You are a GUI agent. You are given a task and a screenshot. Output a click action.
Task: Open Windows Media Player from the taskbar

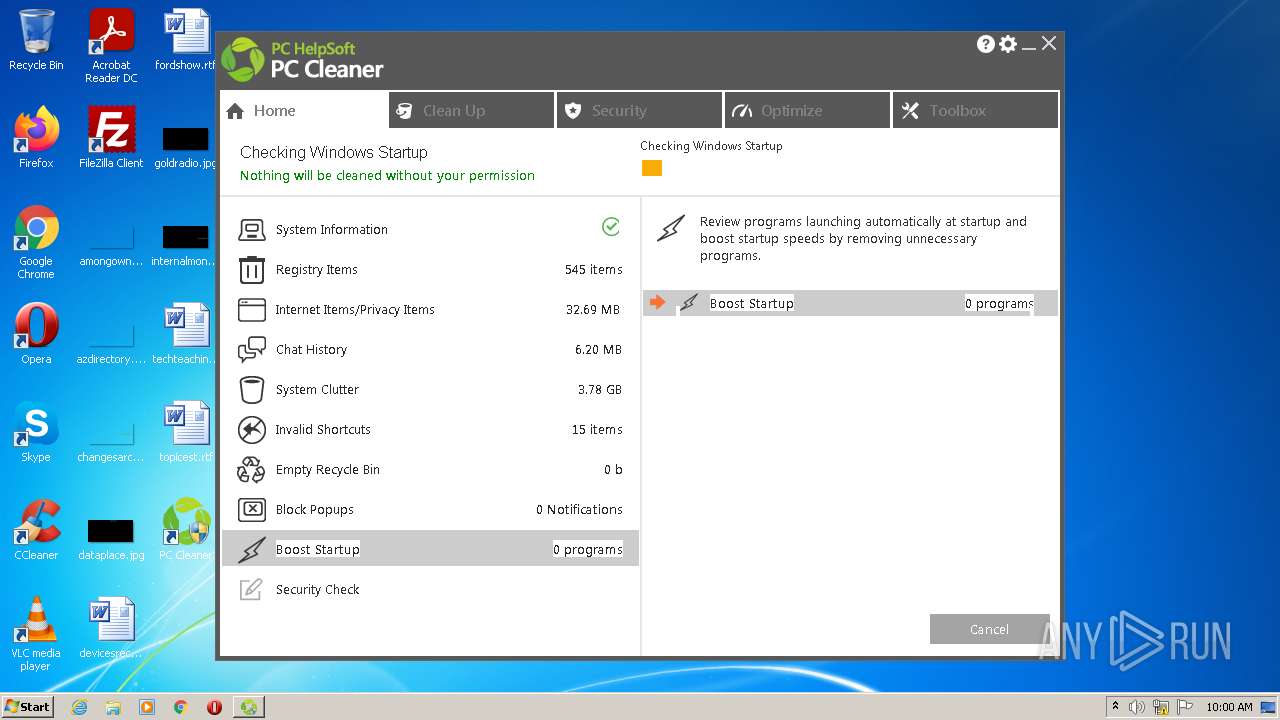[147, 707]
